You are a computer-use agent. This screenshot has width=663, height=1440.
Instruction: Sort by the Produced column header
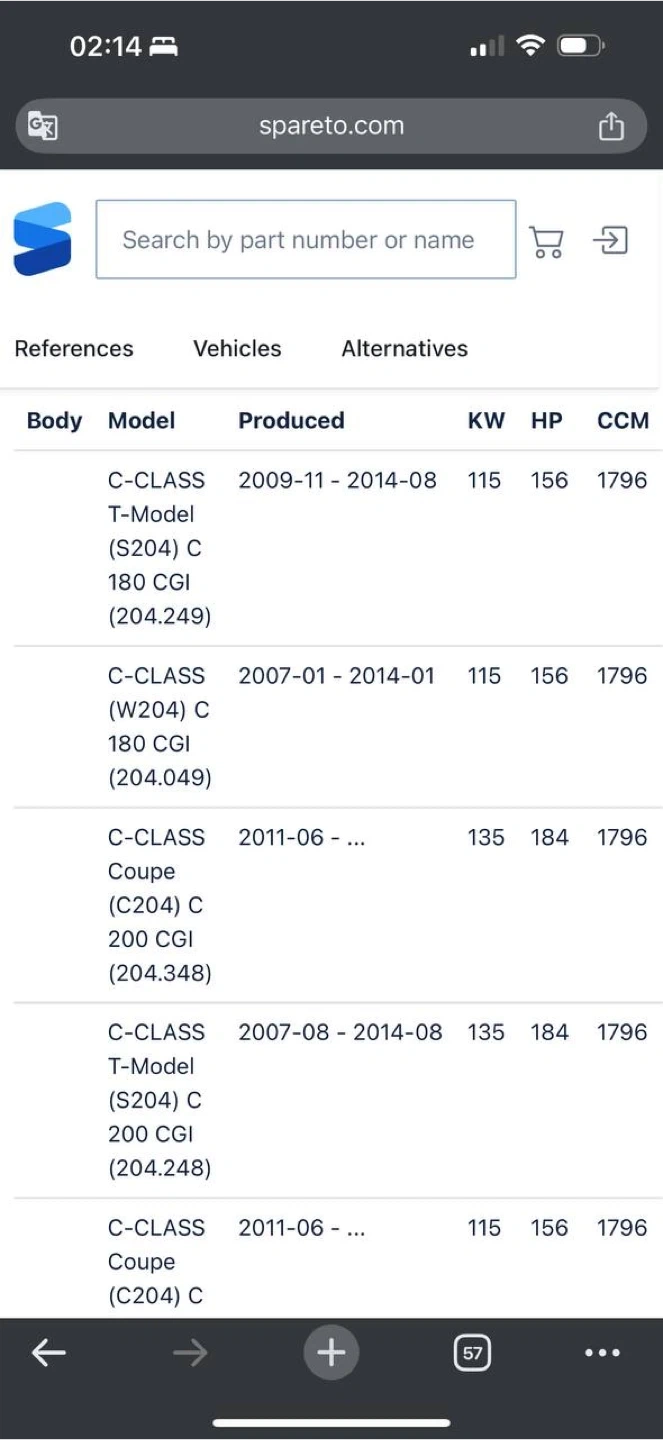click(291, 421)
